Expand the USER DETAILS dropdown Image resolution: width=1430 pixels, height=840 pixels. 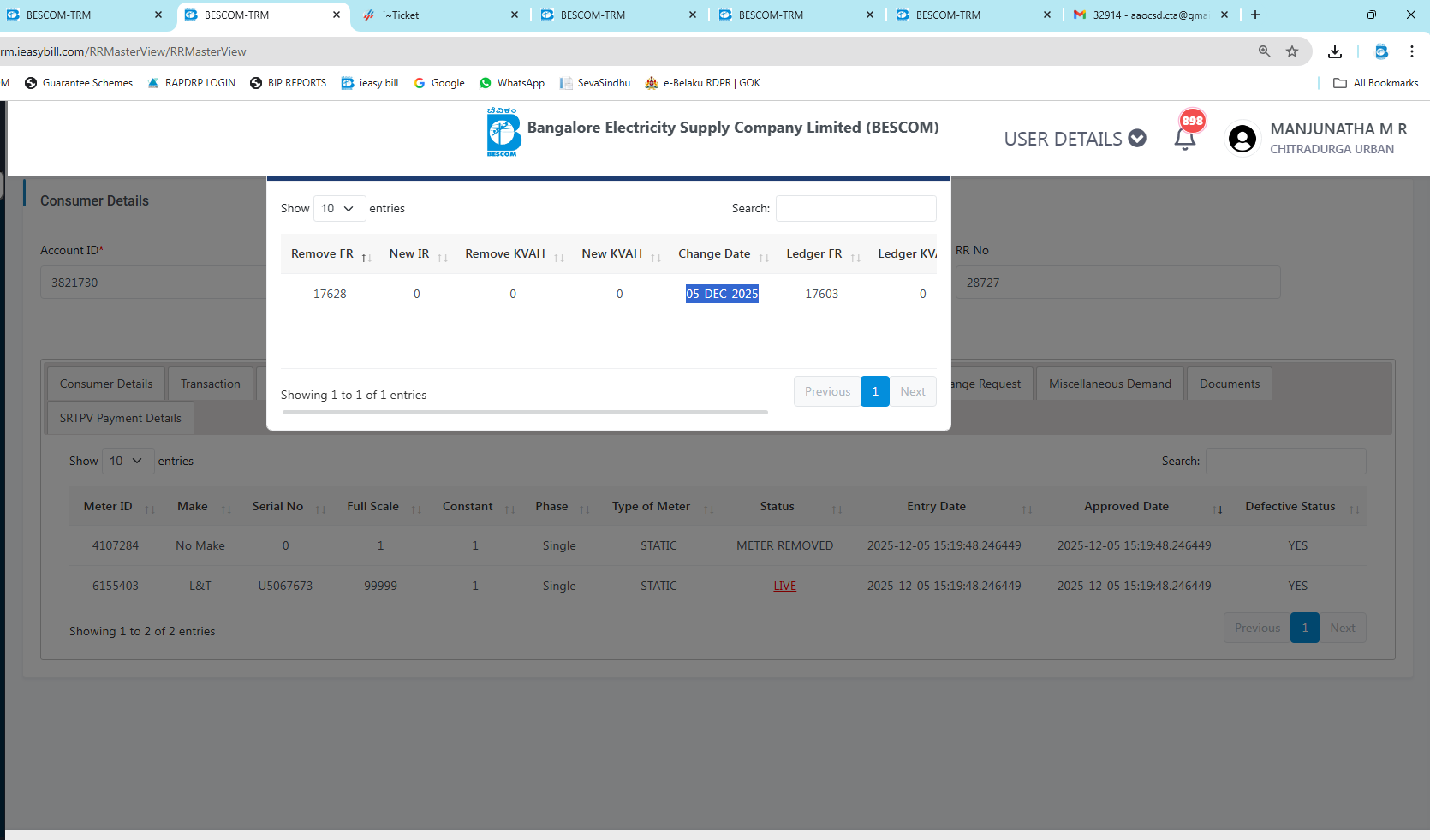tap(1075, 139)
